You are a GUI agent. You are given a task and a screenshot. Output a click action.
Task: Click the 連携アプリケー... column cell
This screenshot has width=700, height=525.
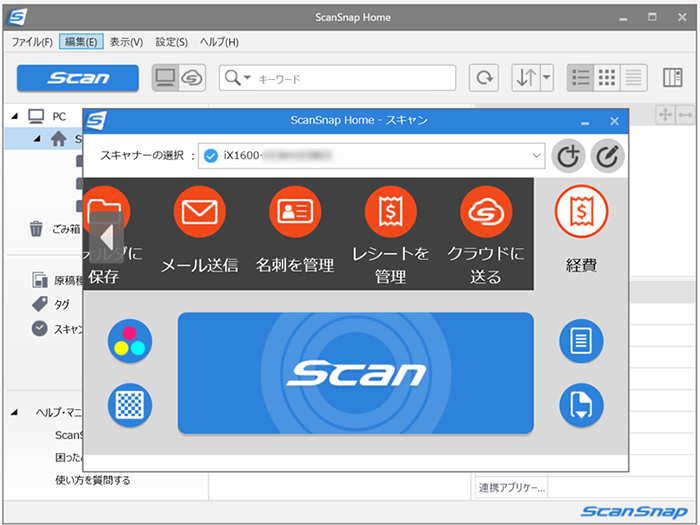point(512,488)
